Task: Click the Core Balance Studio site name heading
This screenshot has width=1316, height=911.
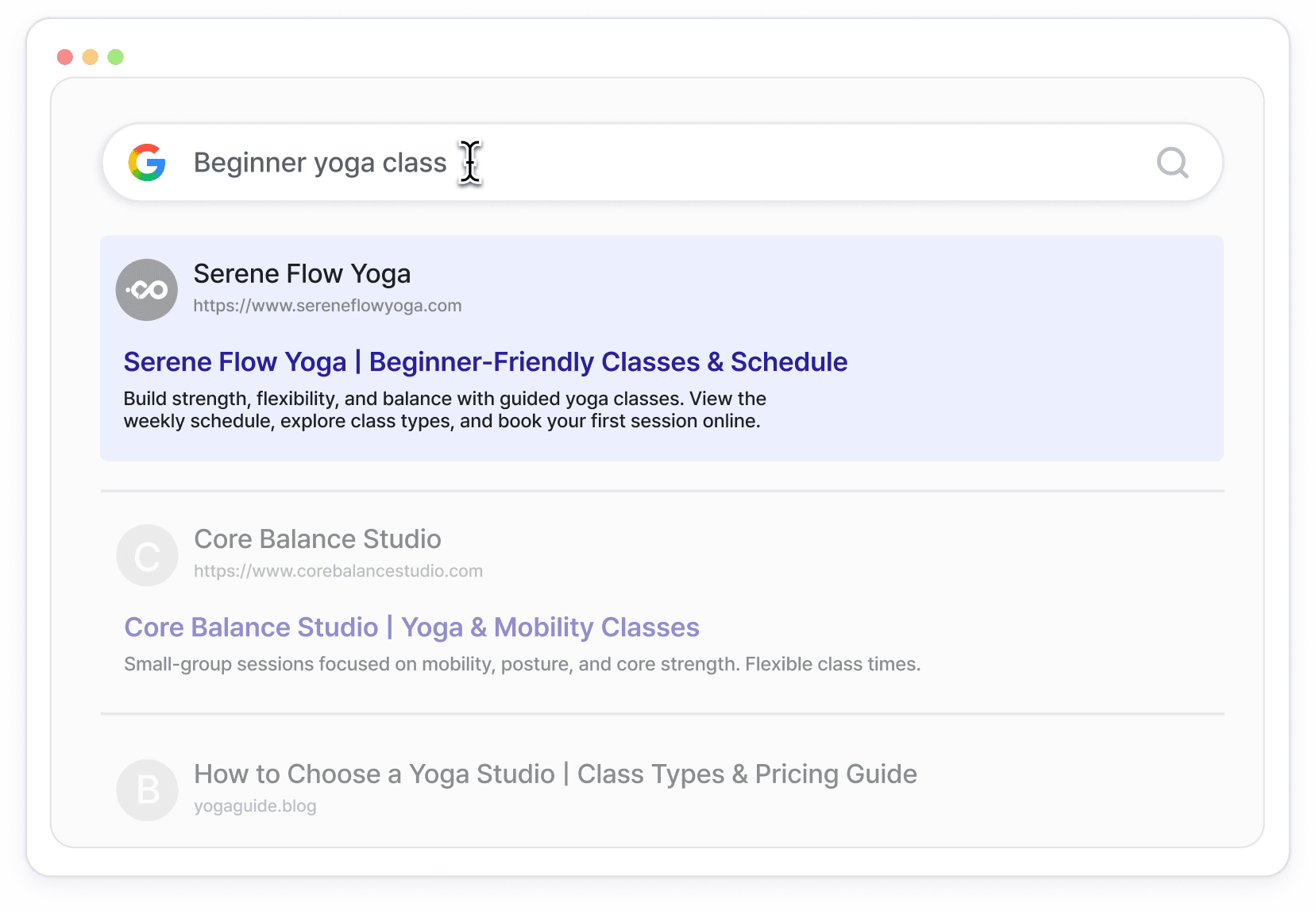Action: (x=318, y=539)
